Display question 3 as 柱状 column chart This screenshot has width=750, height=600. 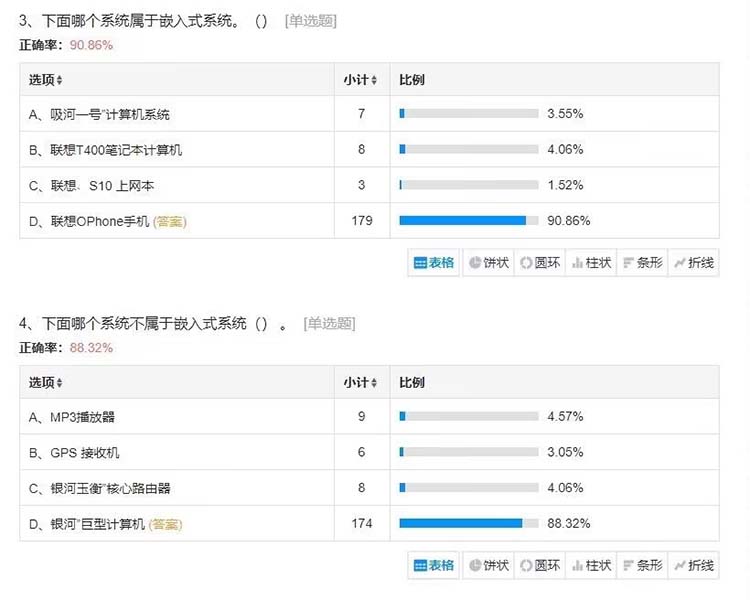pos(591,263)
